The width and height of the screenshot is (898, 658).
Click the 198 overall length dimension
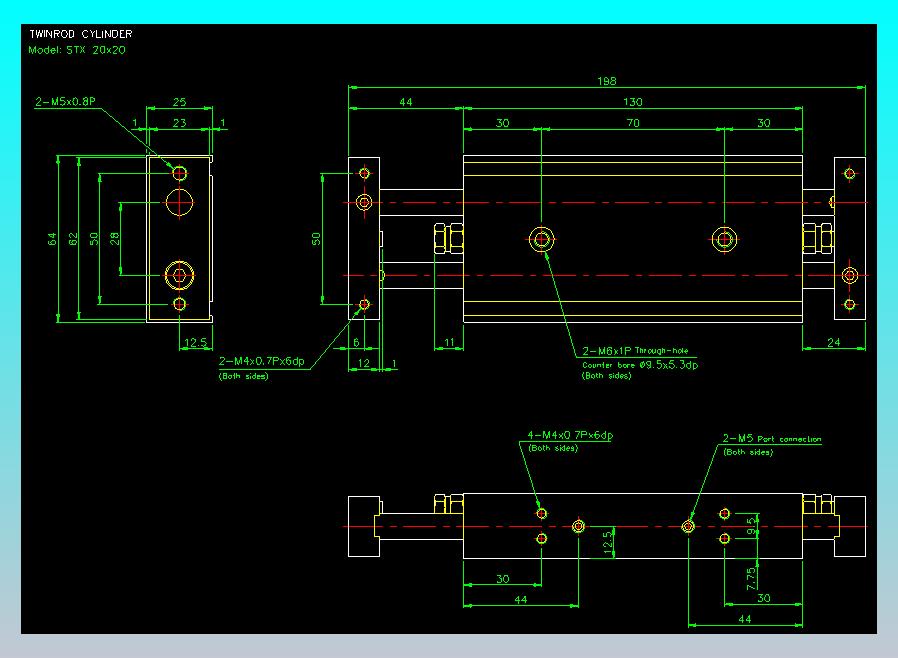coord(606,81)
